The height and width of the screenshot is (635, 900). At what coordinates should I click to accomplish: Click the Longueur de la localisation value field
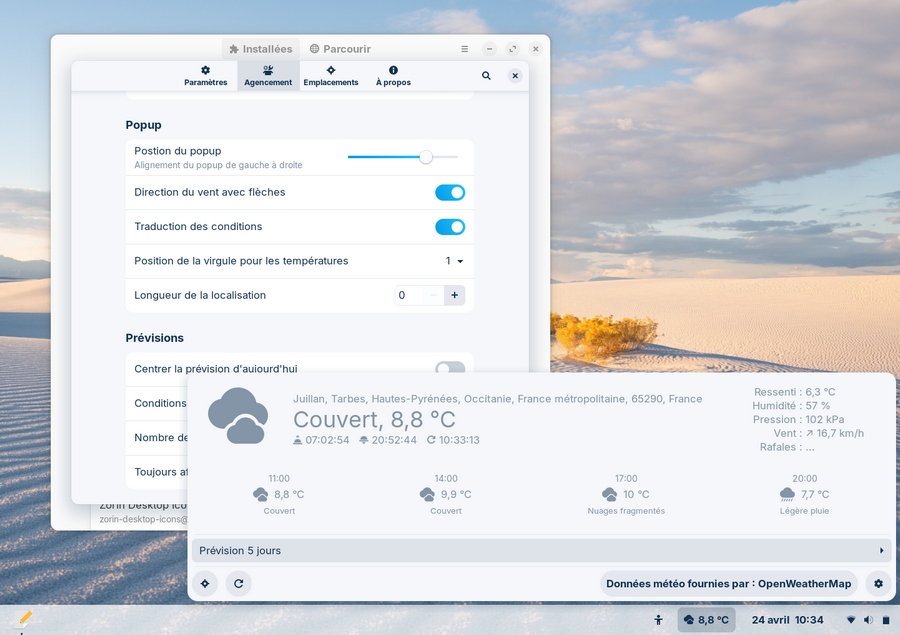point(408,295)
